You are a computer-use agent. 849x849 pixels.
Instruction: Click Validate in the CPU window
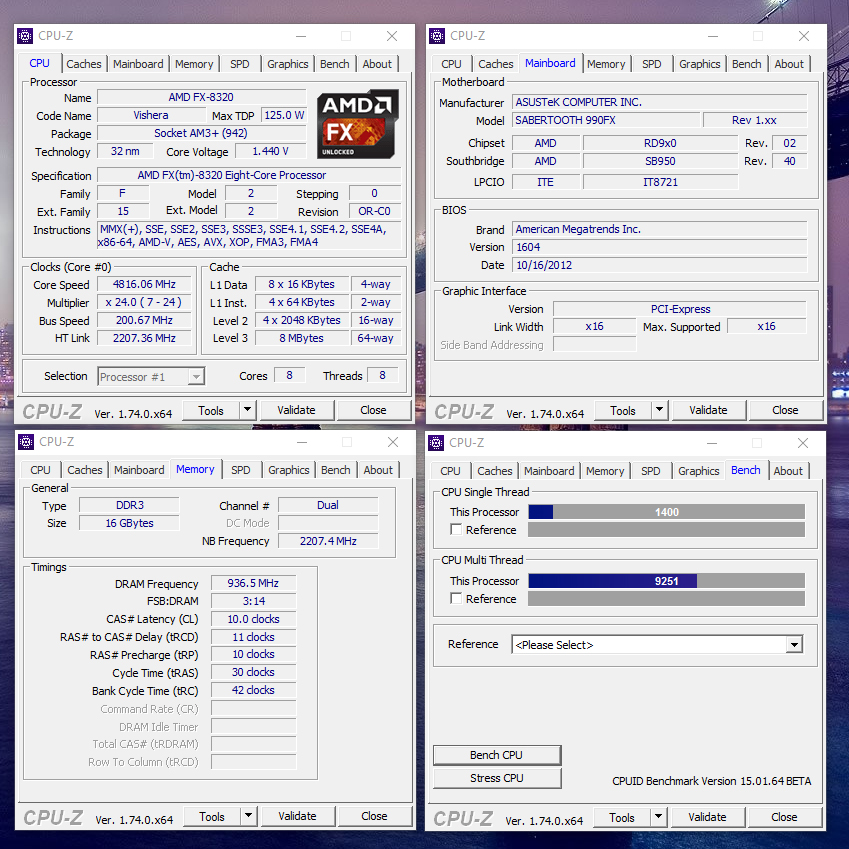tap(297, 410)
